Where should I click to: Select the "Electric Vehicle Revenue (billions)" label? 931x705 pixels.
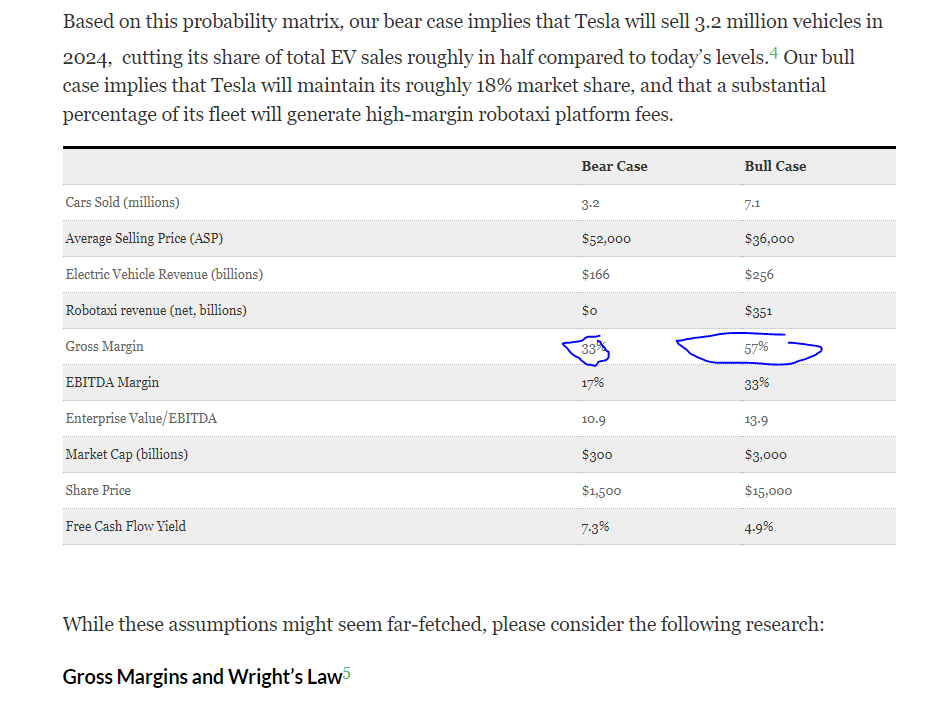164,274
